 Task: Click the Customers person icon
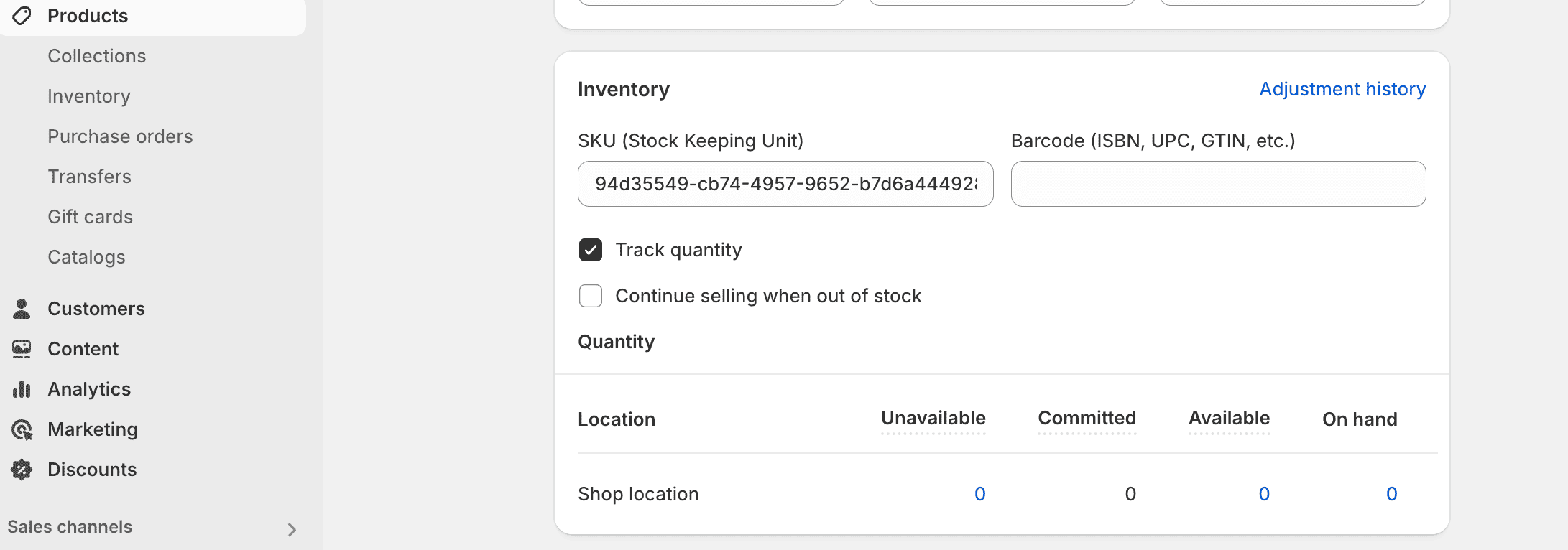(x=22, y=309)
